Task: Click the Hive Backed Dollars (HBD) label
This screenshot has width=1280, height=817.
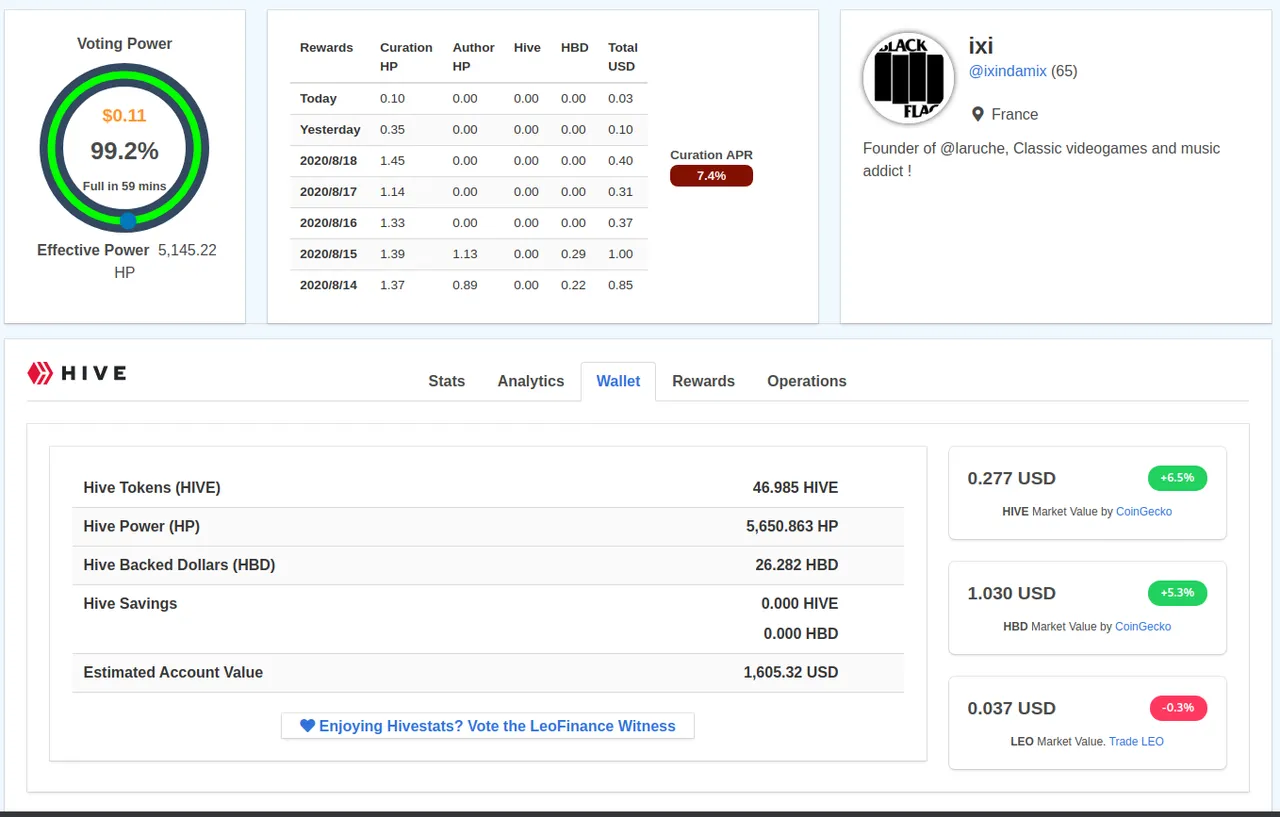Action: point(179,565)
